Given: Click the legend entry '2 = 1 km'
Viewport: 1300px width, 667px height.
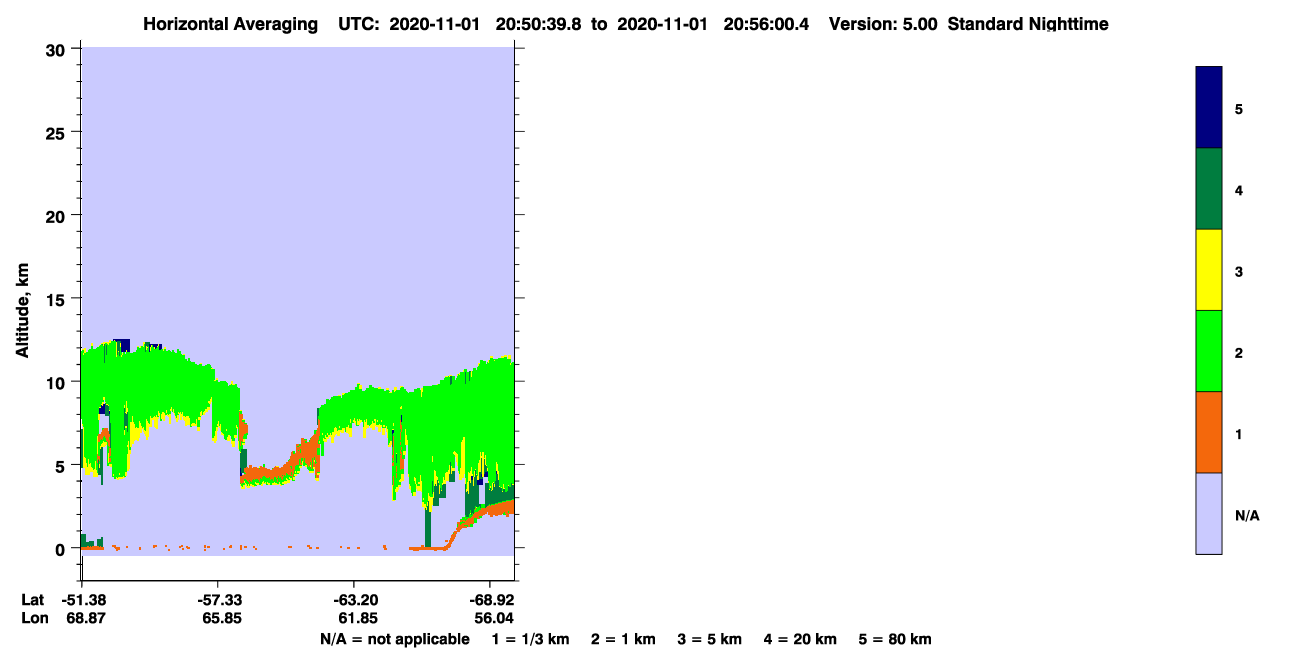Looking at the screenshot, I should (x=623, y=639).
